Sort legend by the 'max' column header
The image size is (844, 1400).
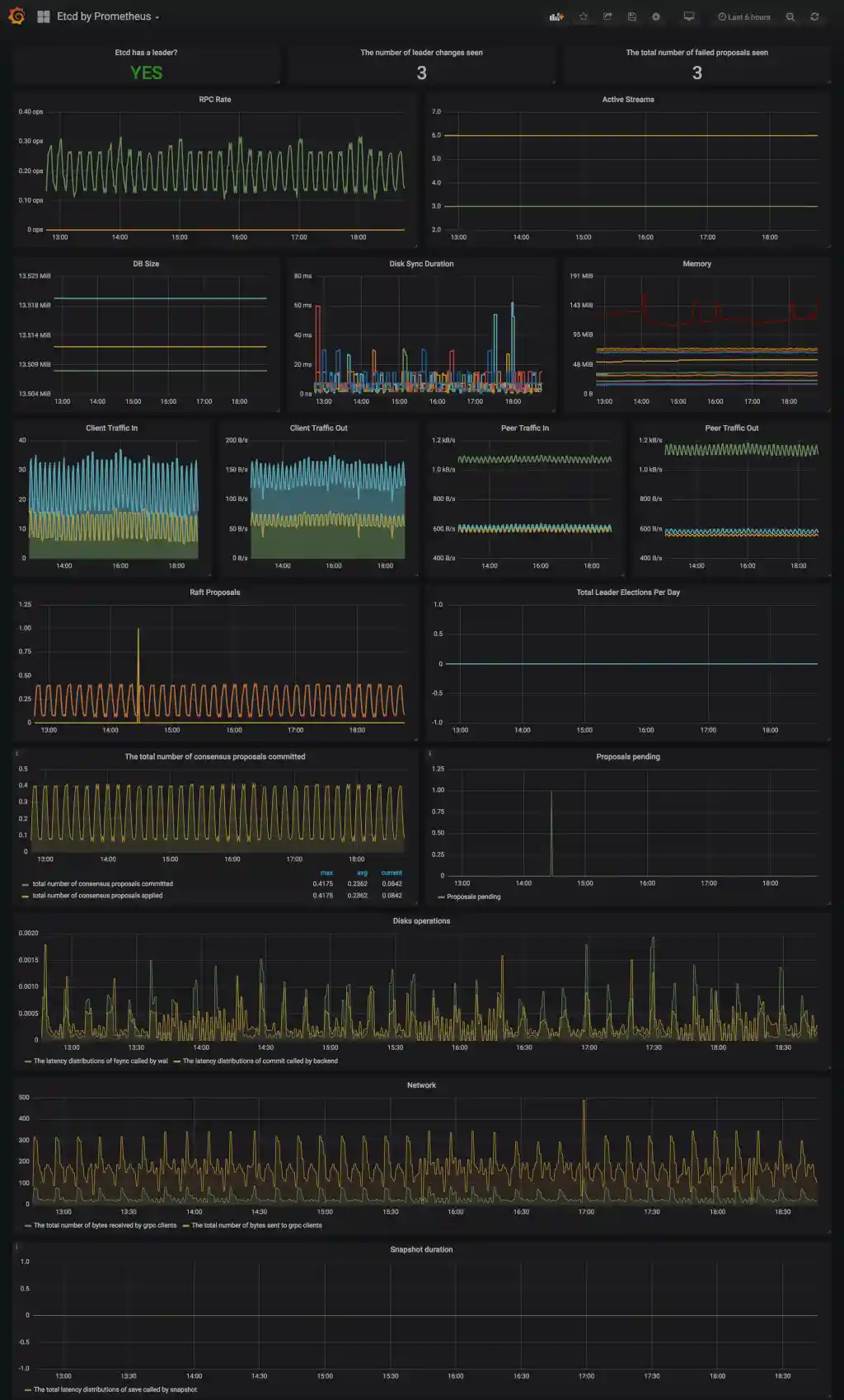[x=326, y=873]
